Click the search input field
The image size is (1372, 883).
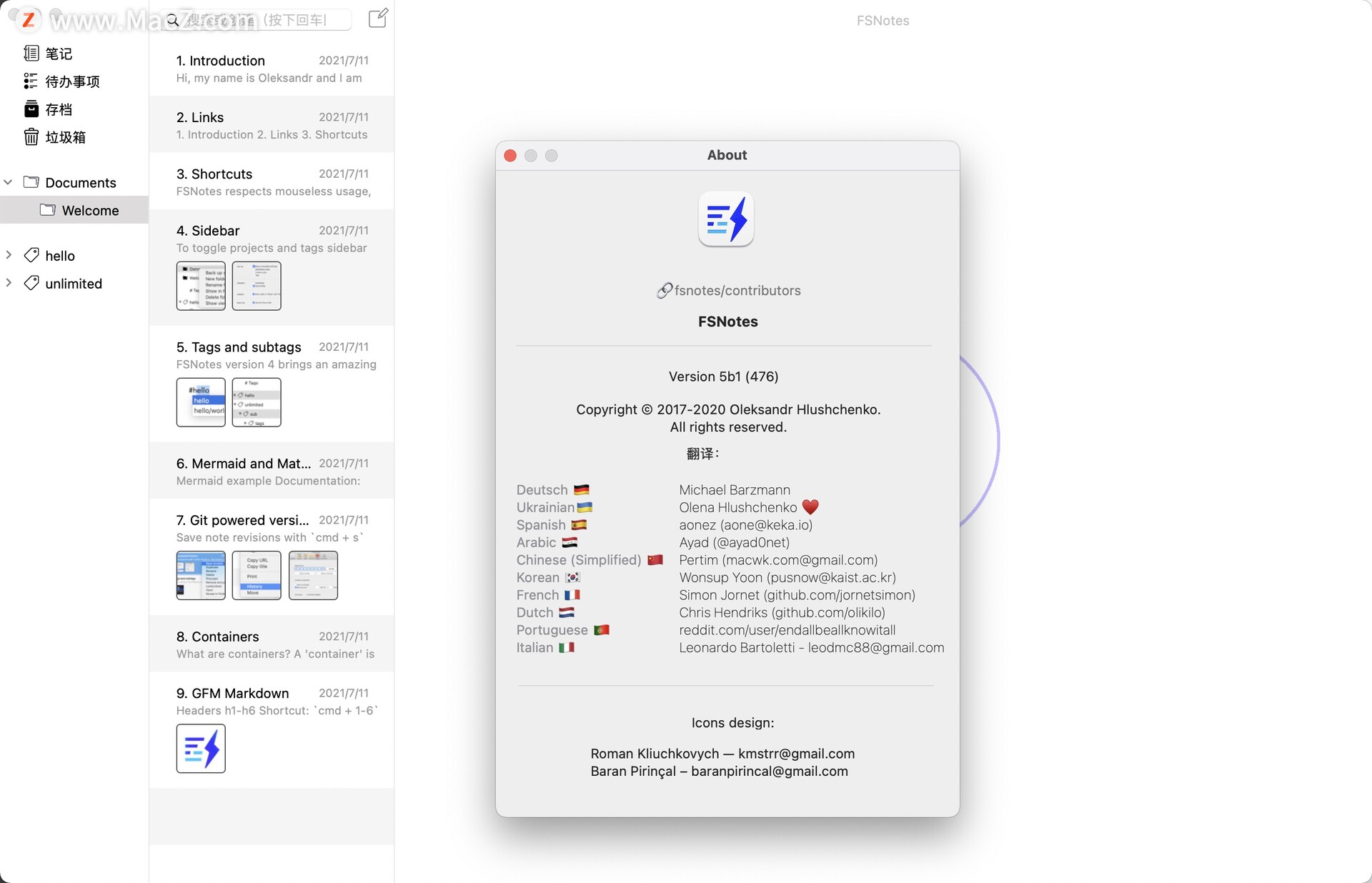pyautogui.click(x=257, y=20)
